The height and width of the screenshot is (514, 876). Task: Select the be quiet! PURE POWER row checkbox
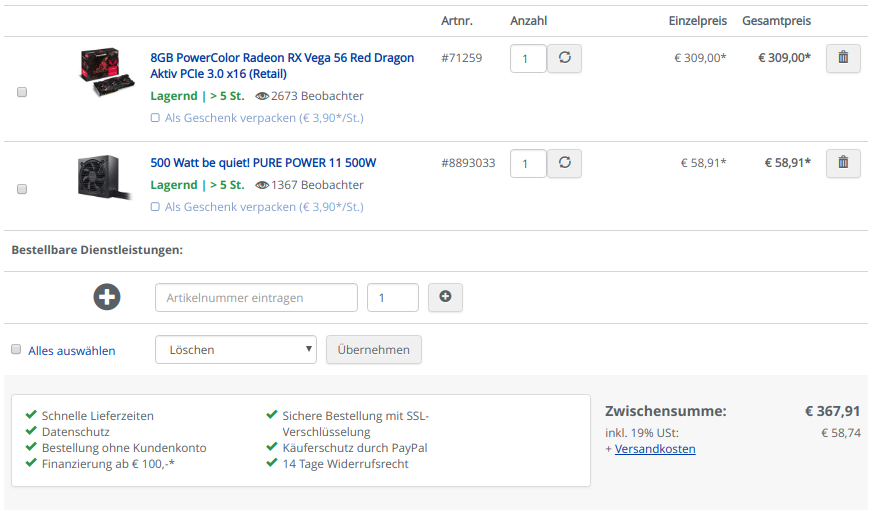(x=22, y=189)
